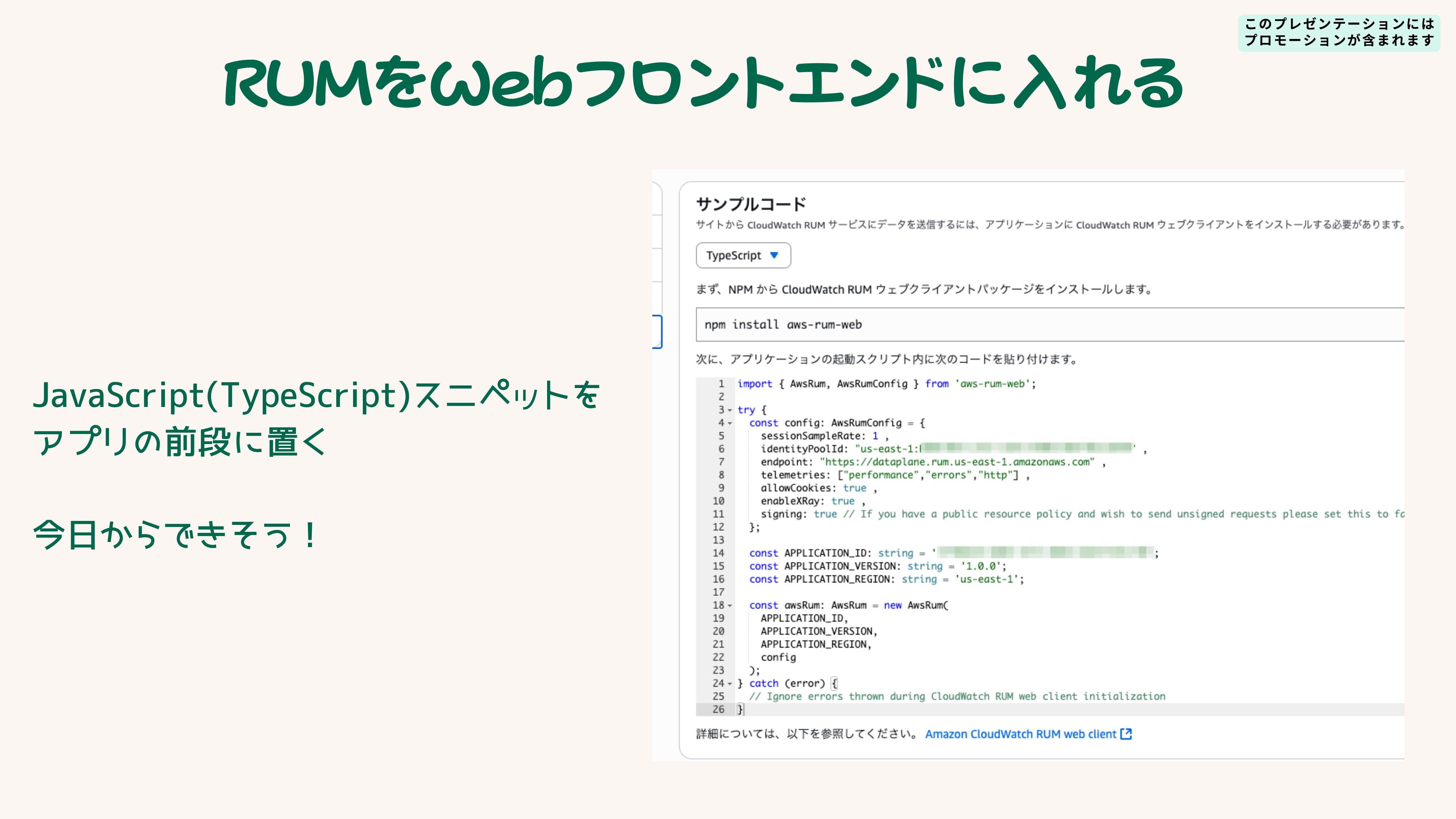Click the identityPoolId line in the code
1456x819 pixels.
coord(954,449)
